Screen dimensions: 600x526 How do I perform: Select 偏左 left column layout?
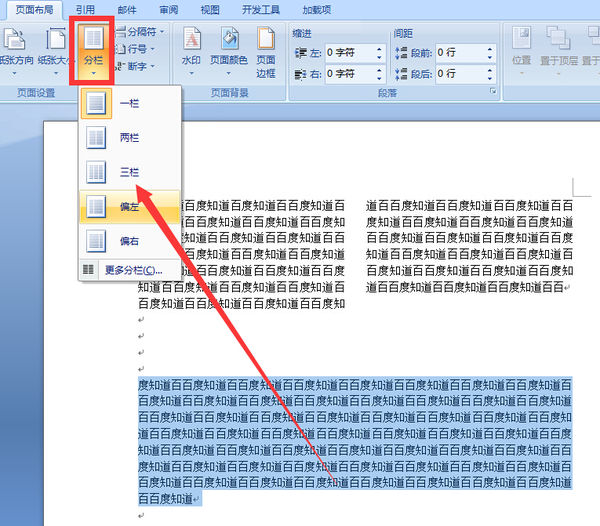[130, 207]
